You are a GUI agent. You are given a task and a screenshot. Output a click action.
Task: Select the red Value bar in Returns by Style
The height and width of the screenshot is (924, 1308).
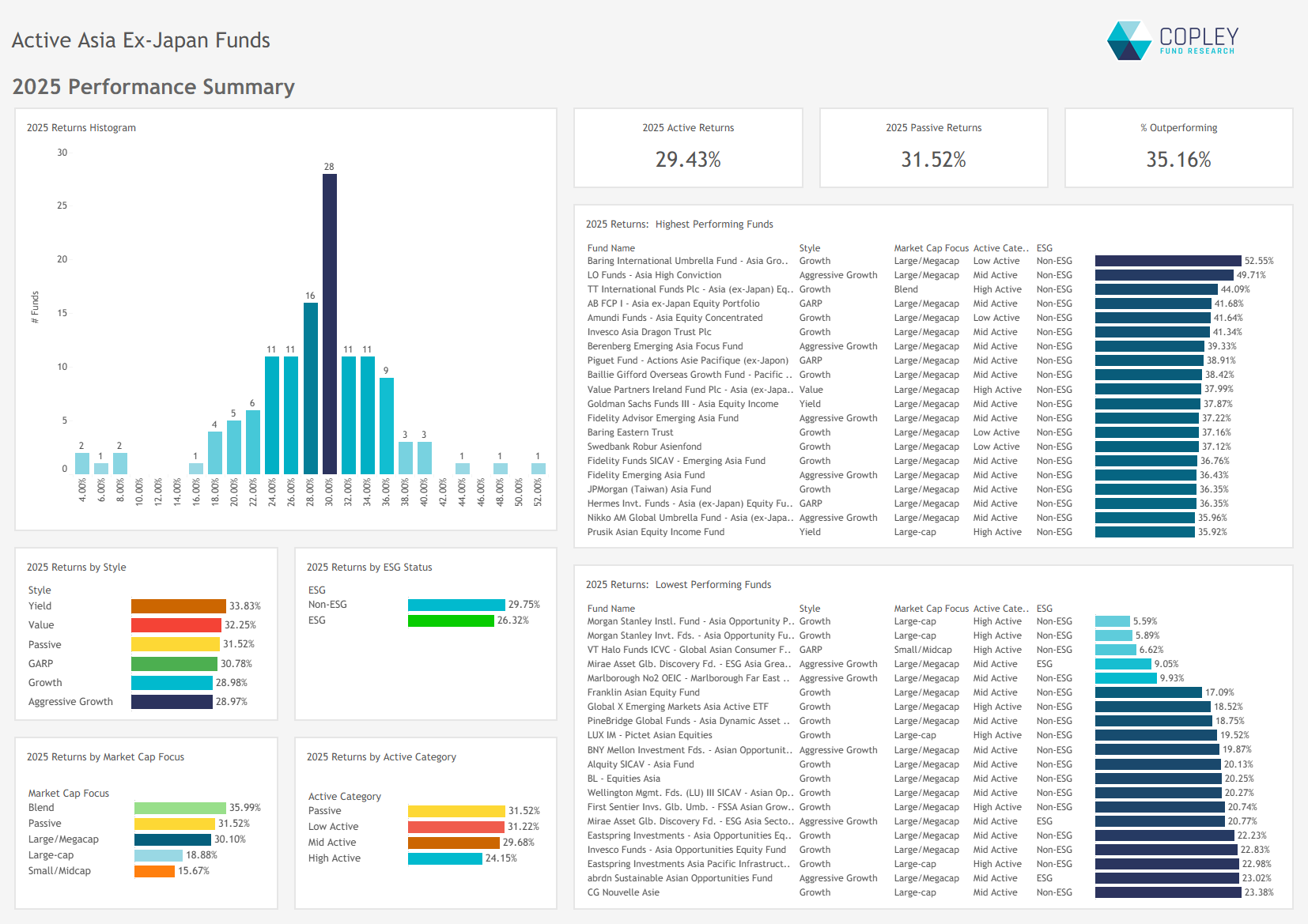pos(176,625)
